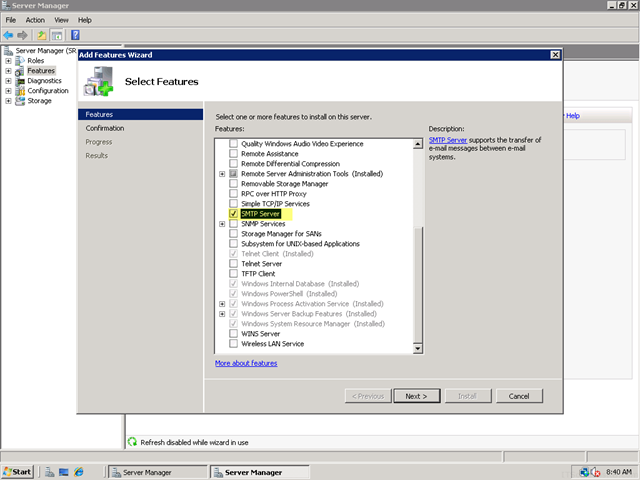Screen dimensions: 640x480
Task: Check Subsystem for UNIX-based Applications
Action: (233, 244)
